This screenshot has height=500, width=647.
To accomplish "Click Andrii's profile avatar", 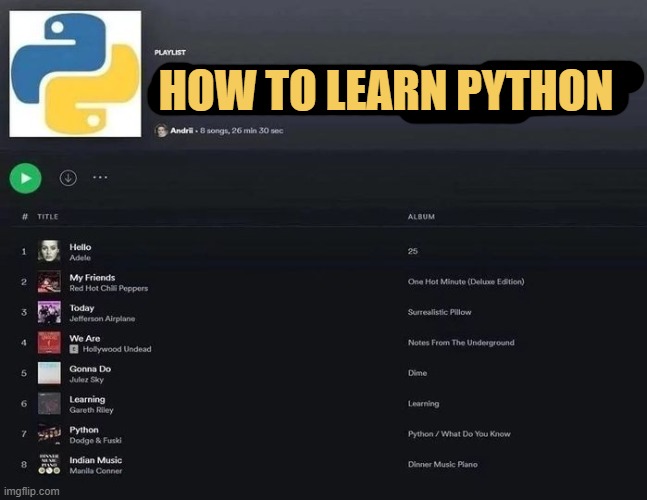I will 161,131.
